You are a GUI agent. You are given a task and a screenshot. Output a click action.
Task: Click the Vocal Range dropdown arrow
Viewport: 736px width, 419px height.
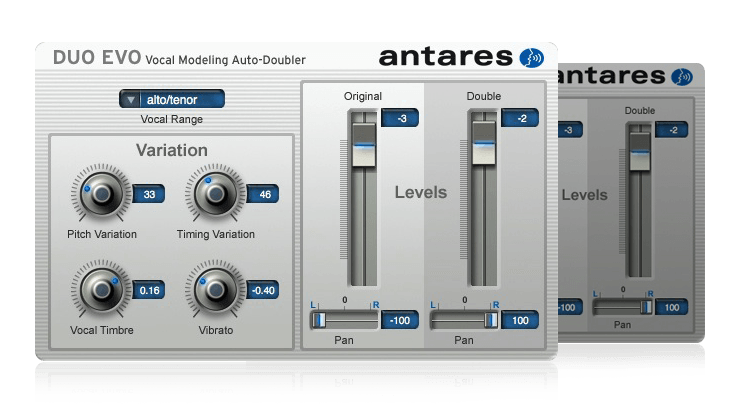(131, 100)
